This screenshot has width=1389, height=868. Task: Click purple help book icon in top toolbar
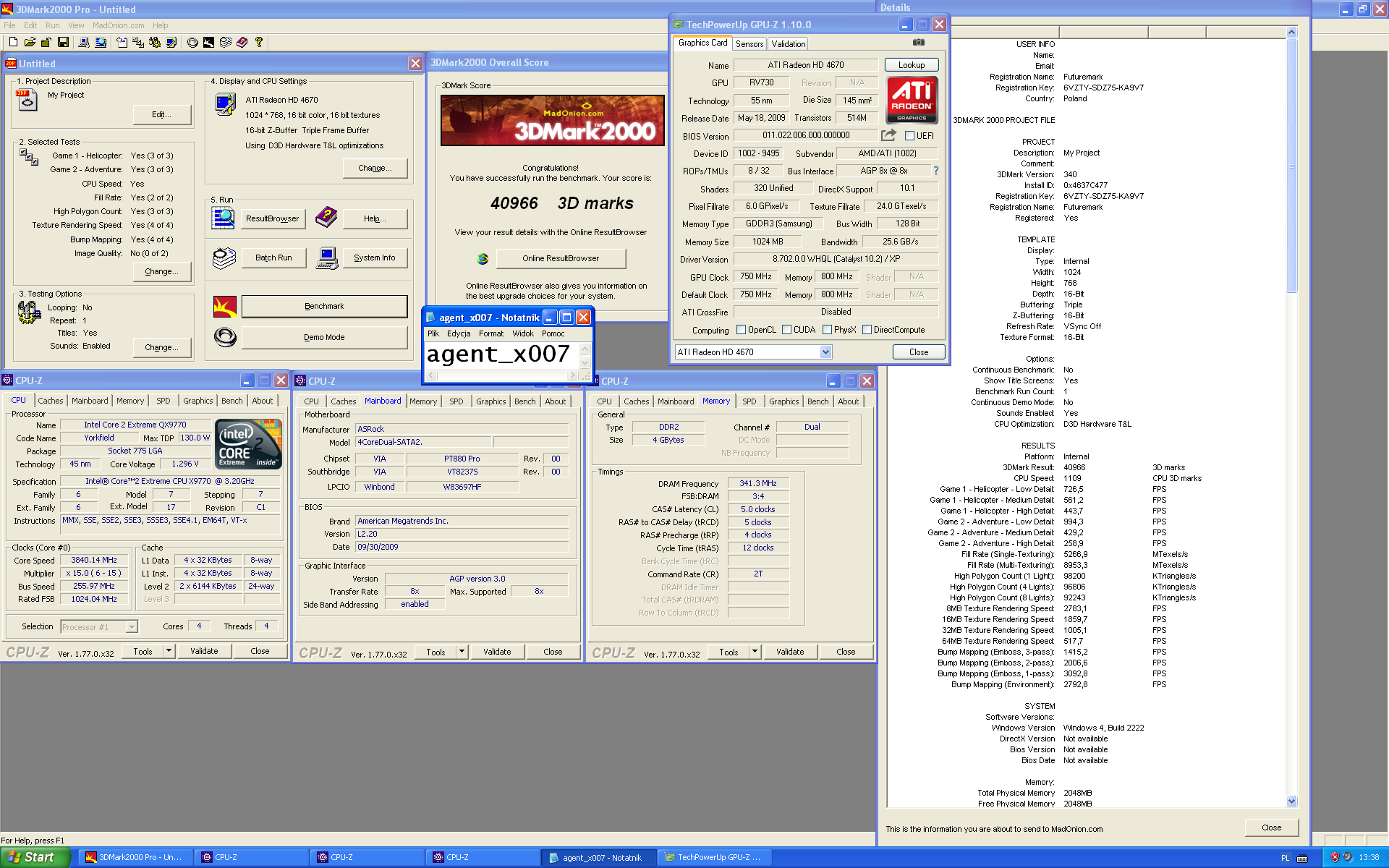click(x=242, y=43)
